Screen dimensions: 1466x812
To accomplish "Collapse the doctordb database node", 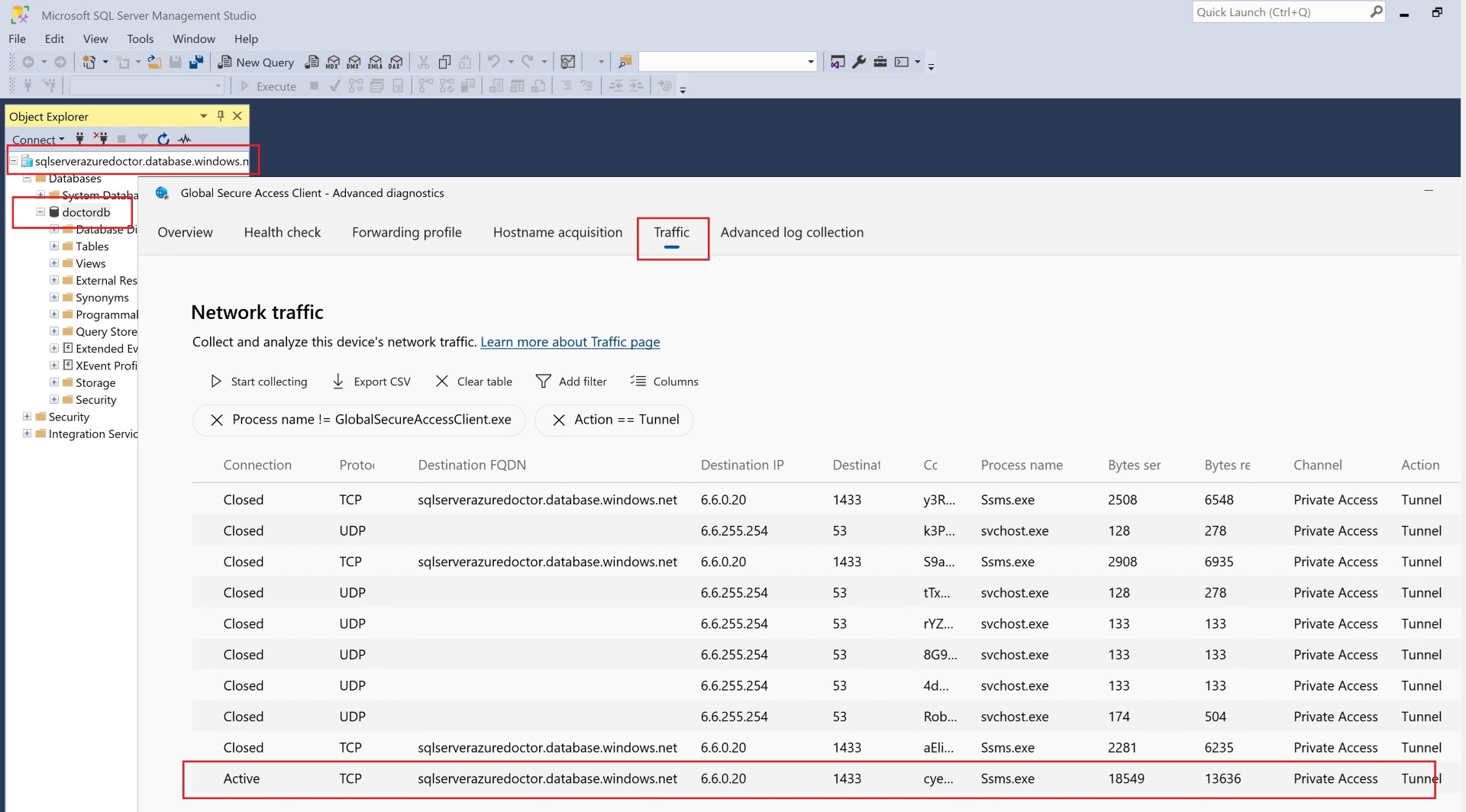I will (x=40, y=212).
